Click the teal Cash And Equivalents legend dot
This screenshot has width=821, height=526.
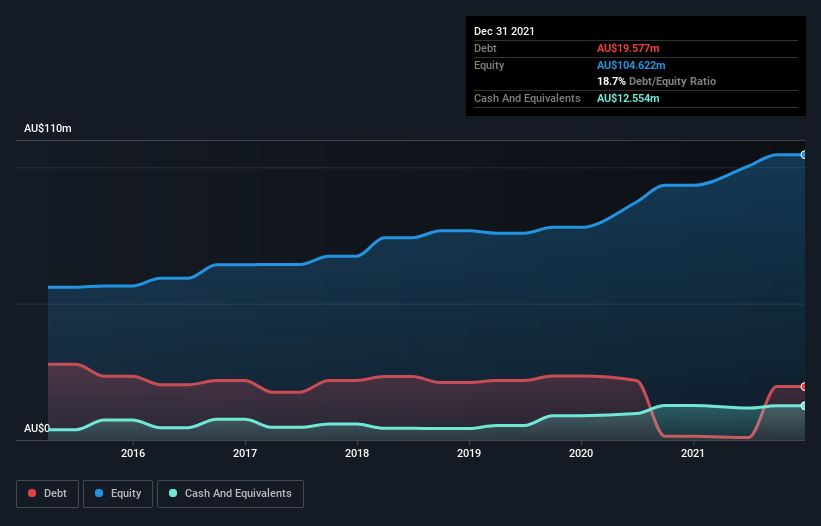click(x=173, y=493)
